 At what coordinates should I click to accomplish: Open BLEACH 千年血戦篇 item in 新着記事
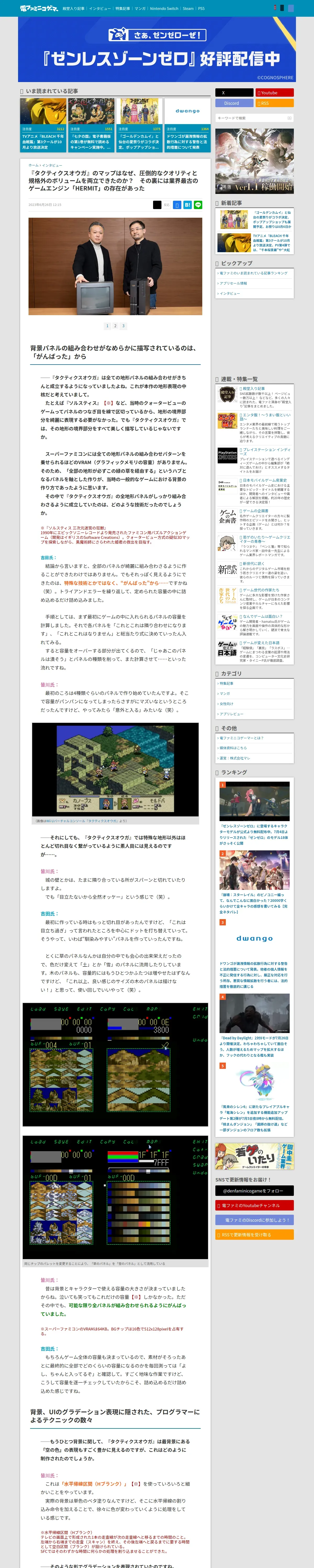(254, 243)
